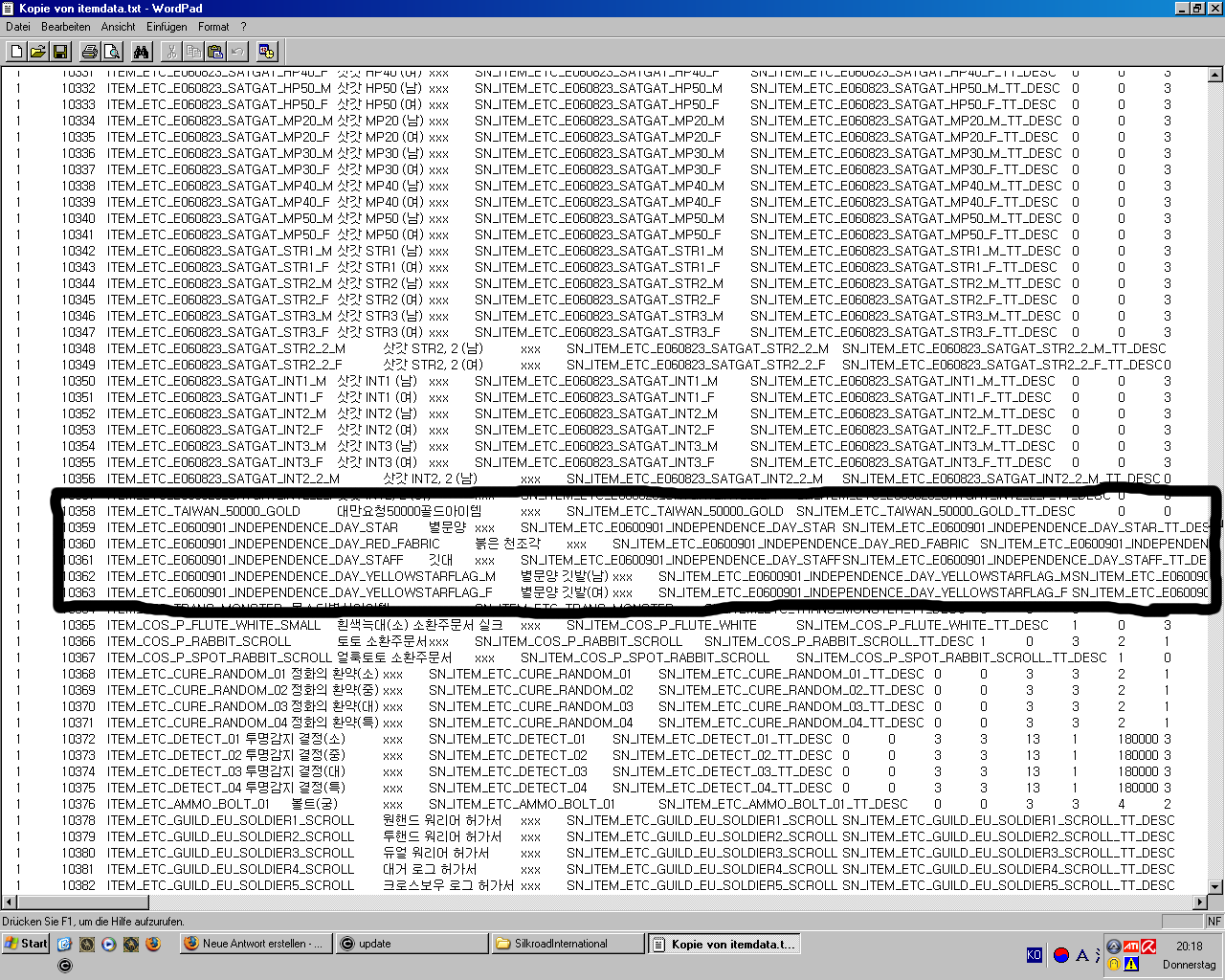Open the Ansicht menu
Screen dimensions: 1225x980
coord(119,27)
